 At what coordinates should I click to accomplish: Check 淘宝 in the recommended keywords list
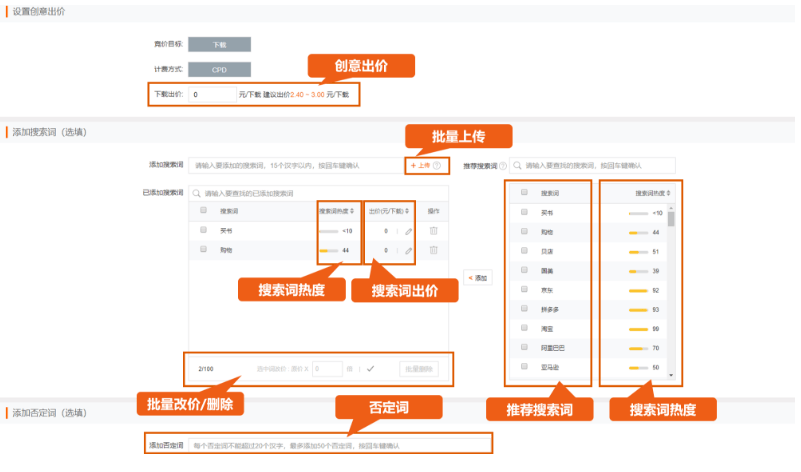[524, 328]
